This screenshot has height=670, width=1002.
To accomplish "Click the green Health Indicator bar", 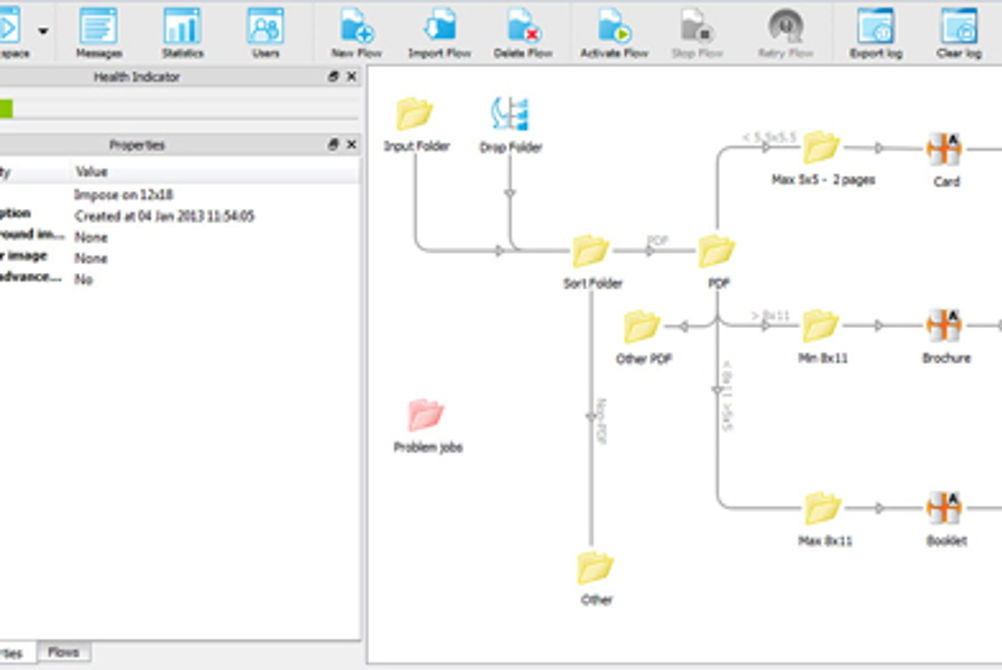I will click(x=6, y=109).
